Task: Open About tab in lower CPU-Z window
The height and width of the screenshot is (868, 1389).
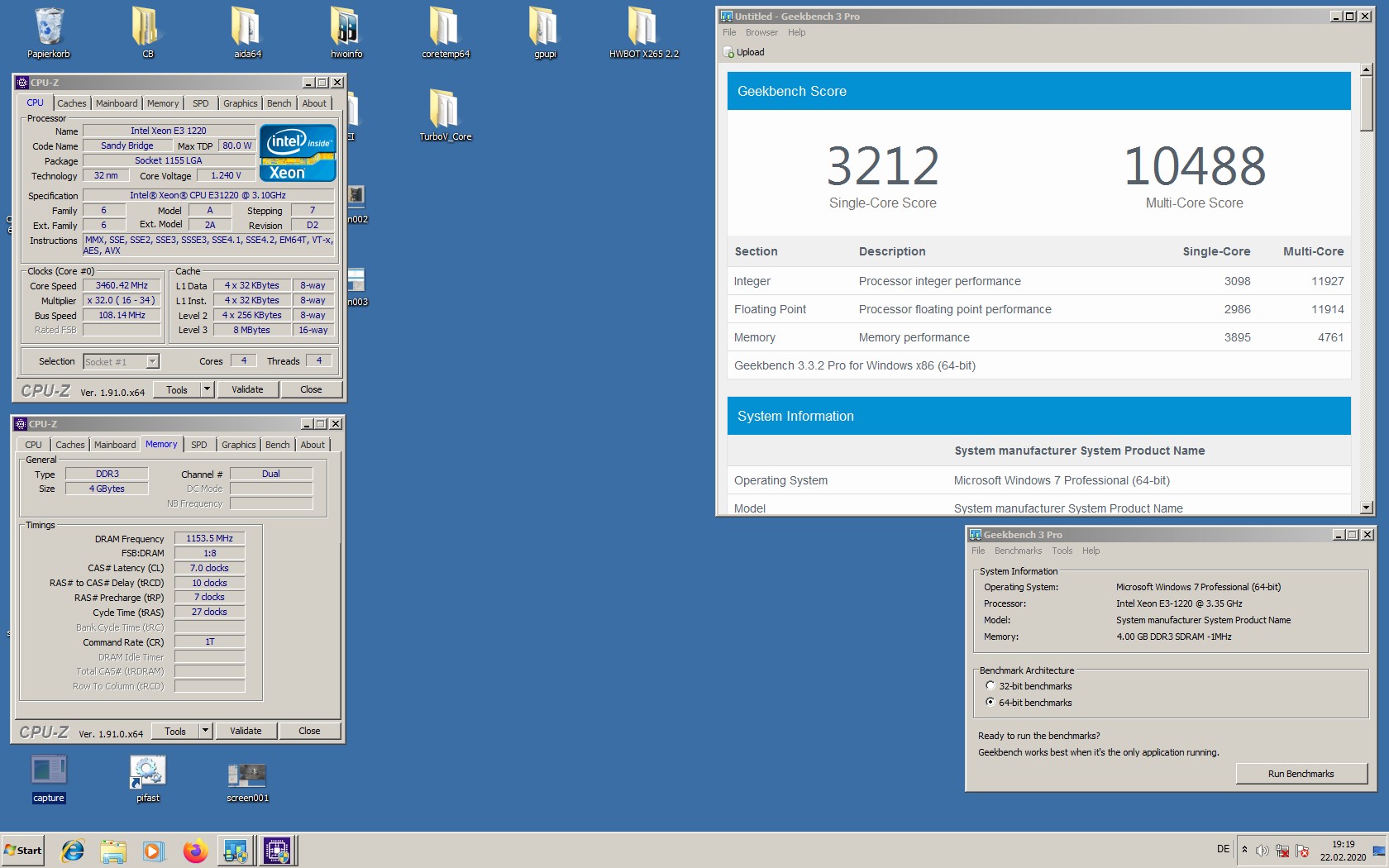Action: point(313,445)
